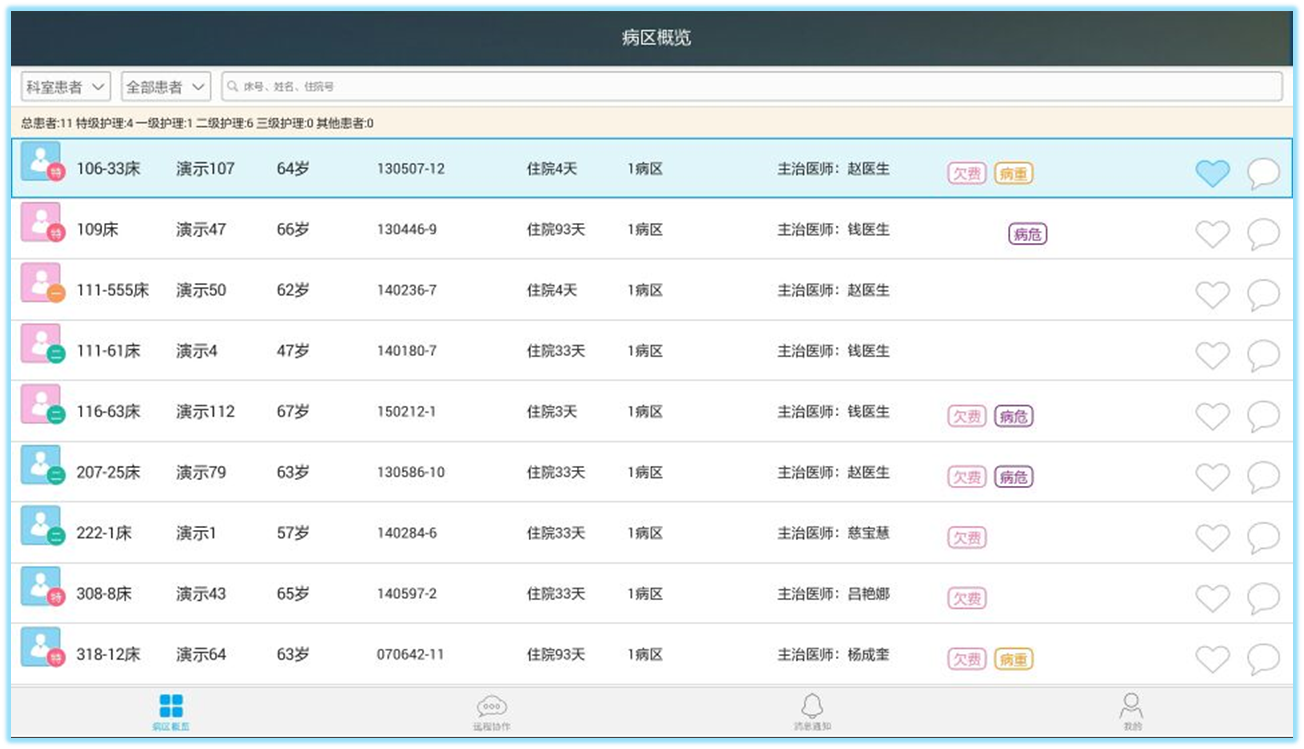Click 病危 tag for patient 演示47

click(x=1027, y=235)
